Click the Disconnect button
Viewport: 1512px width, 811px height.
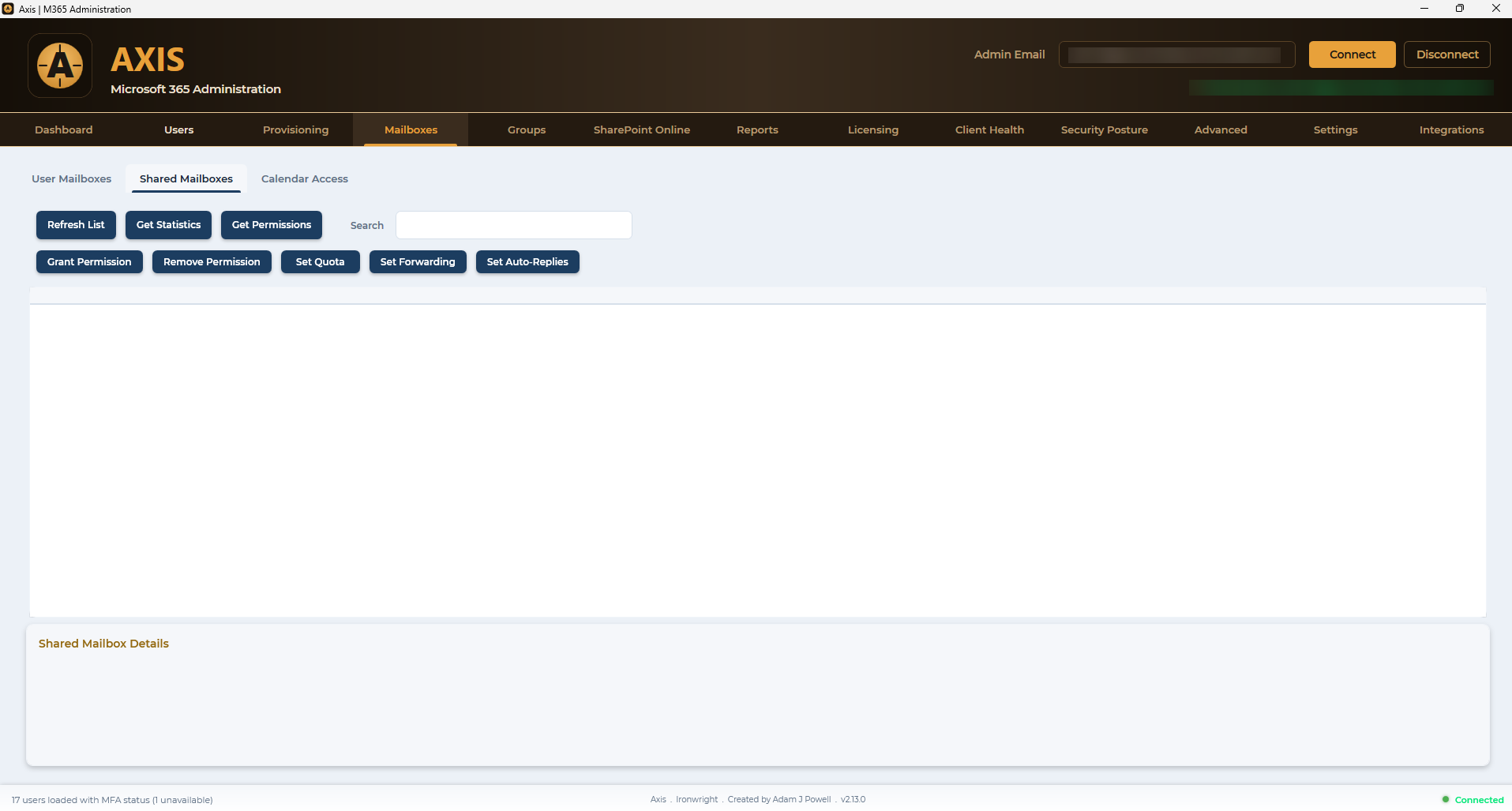point(1447,54)
